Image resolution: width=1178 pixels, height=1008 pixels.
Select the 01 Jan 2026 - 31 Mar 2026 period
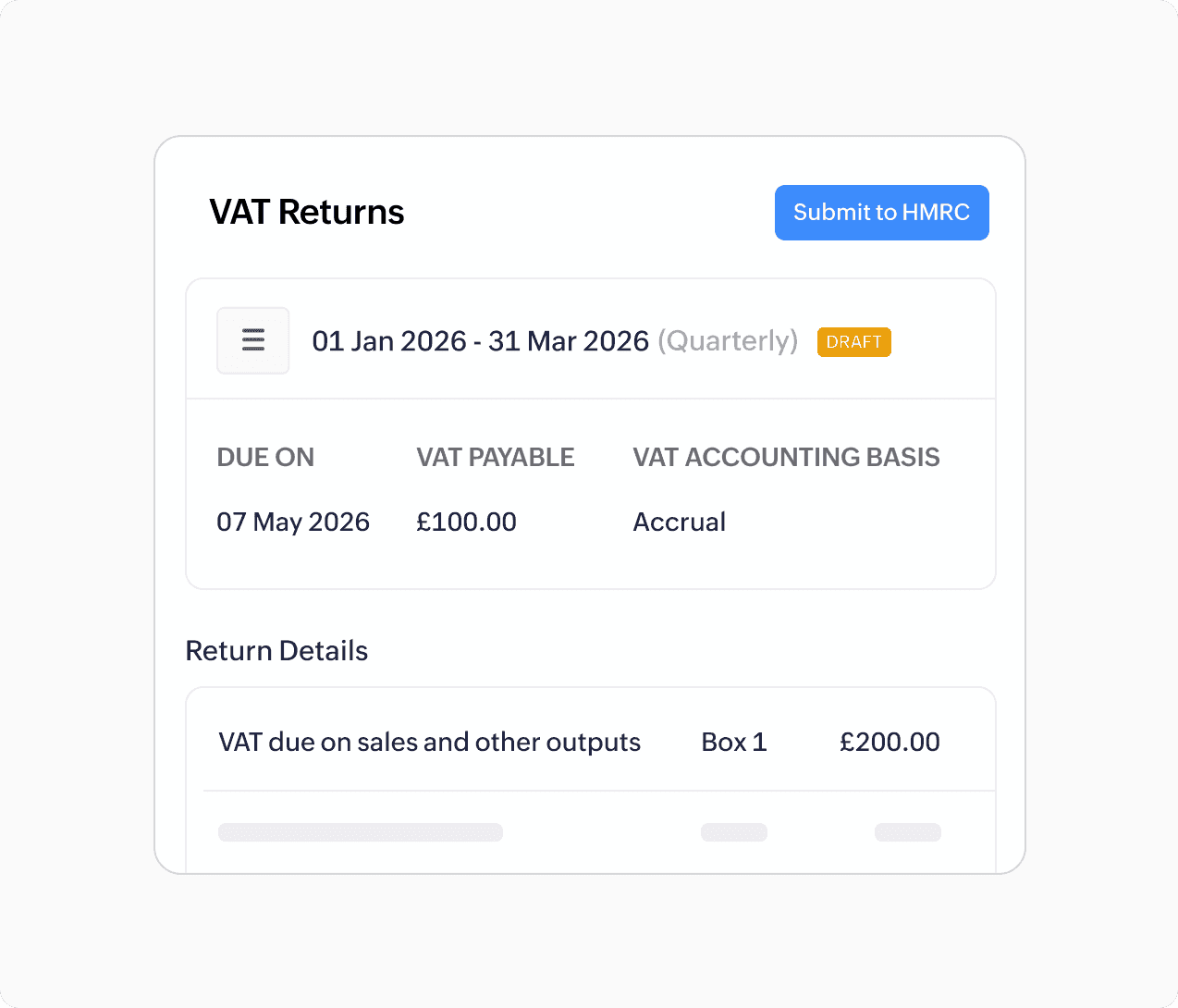coord(480,341)
